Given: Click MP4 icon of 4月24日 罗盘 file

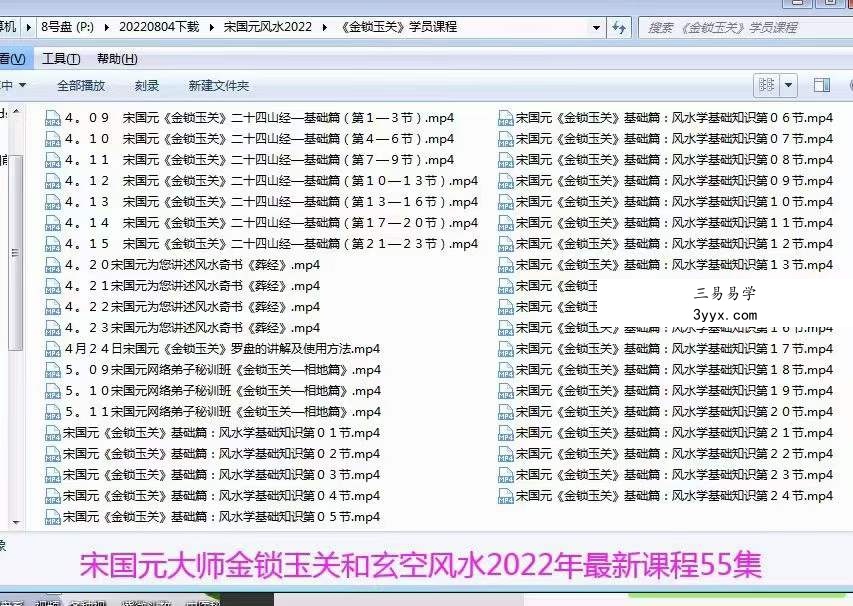Looking at the screenshot, I should [x=53, y=349].
